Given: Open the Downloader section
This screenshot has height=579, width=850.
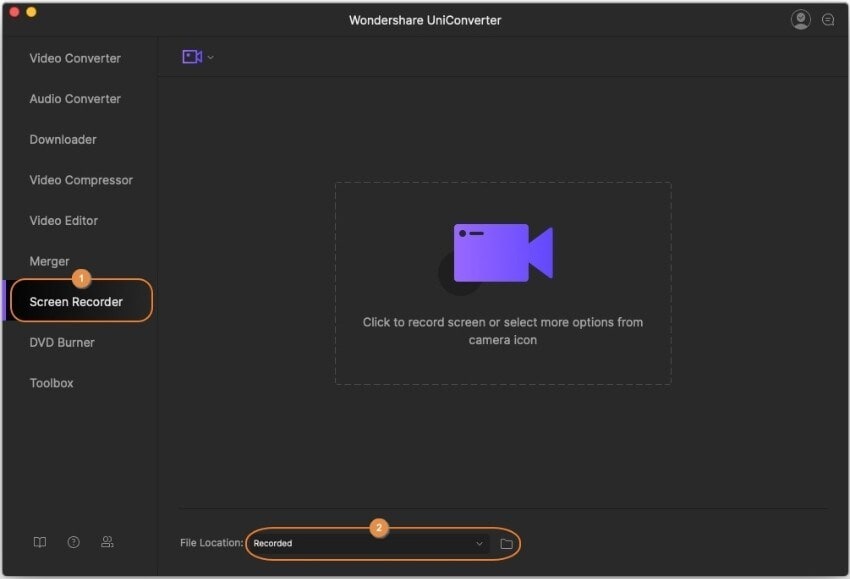Looking at the screenshot, I should pos(63,140).
